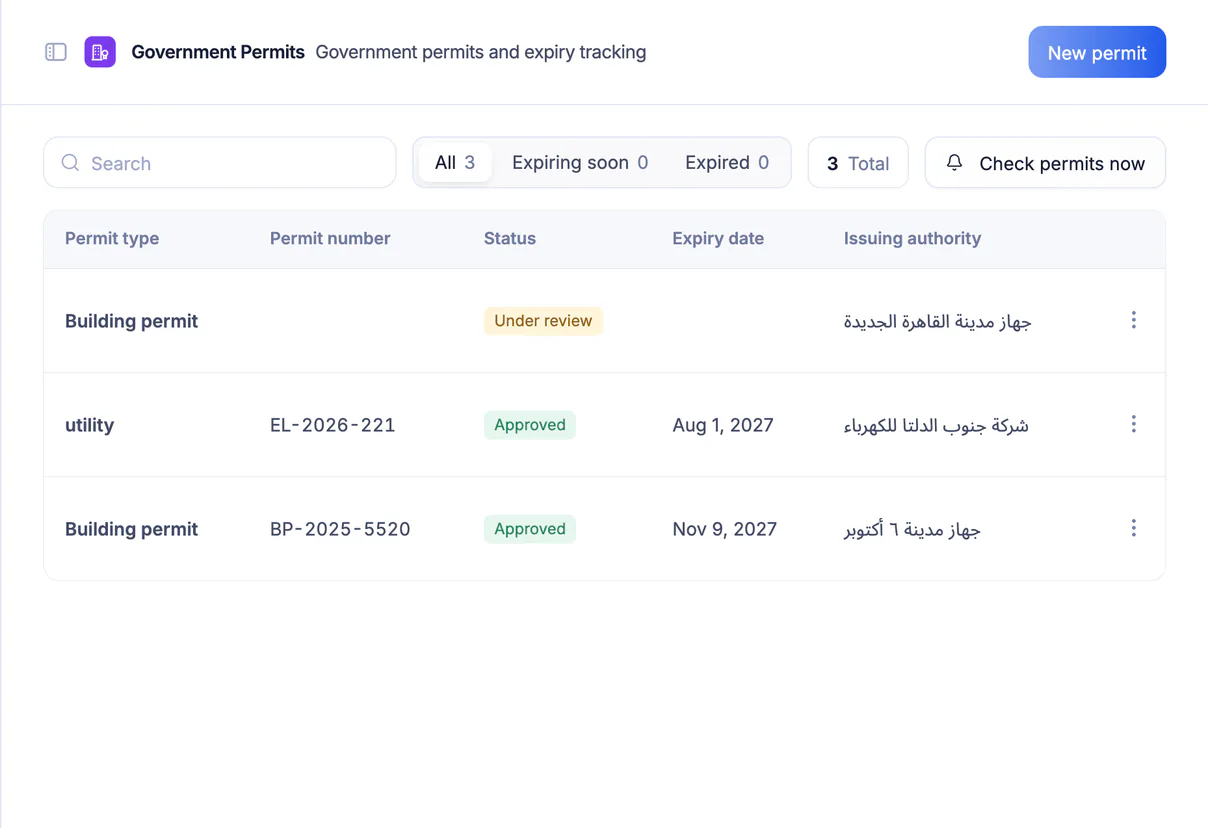Click the purple Government Permits app icon
The height and width of the screenshot is (828, 1208).
point(100,52)
